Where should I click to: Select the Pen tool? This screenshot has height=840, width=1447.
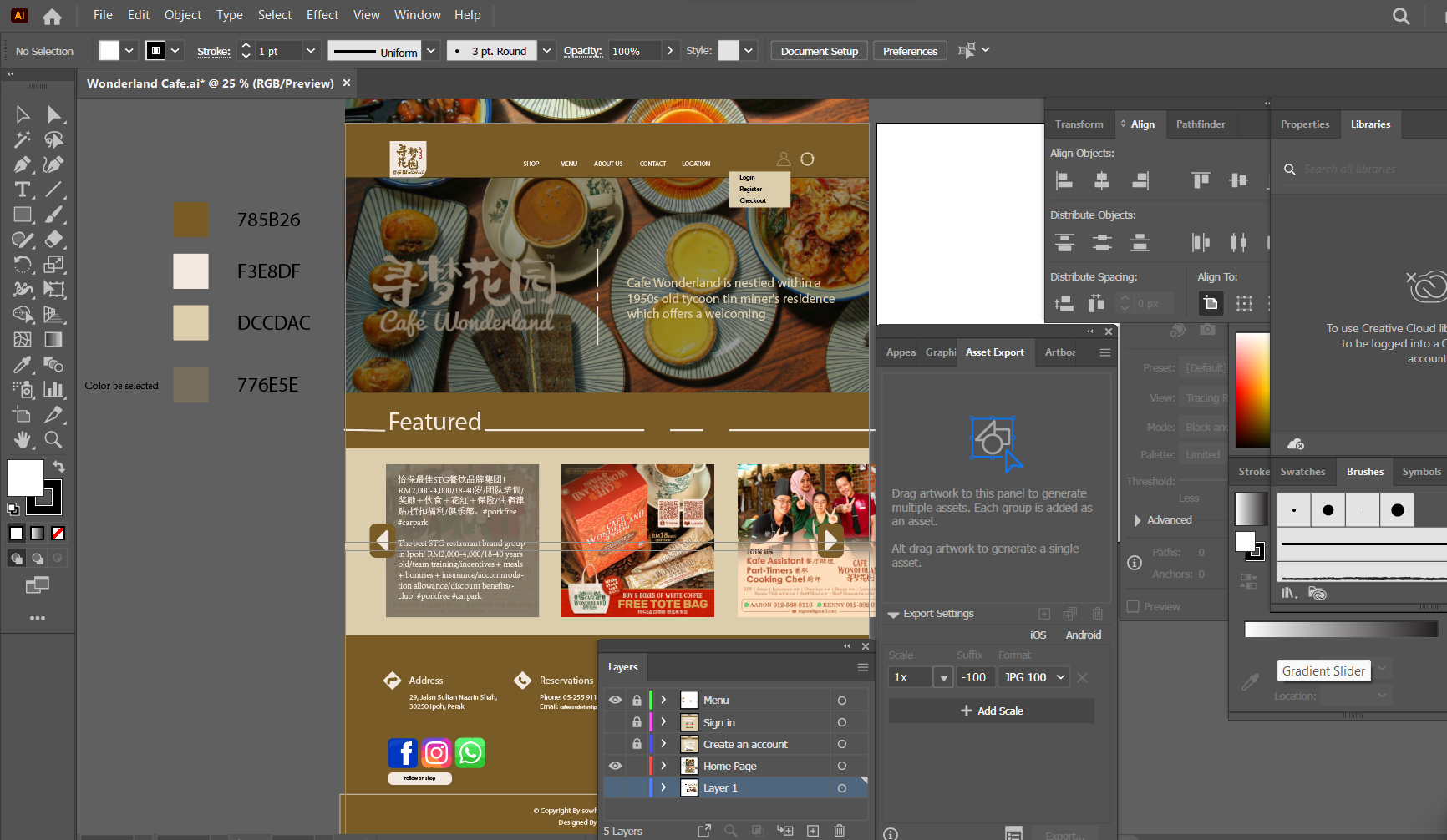click(x=23, y=164)
